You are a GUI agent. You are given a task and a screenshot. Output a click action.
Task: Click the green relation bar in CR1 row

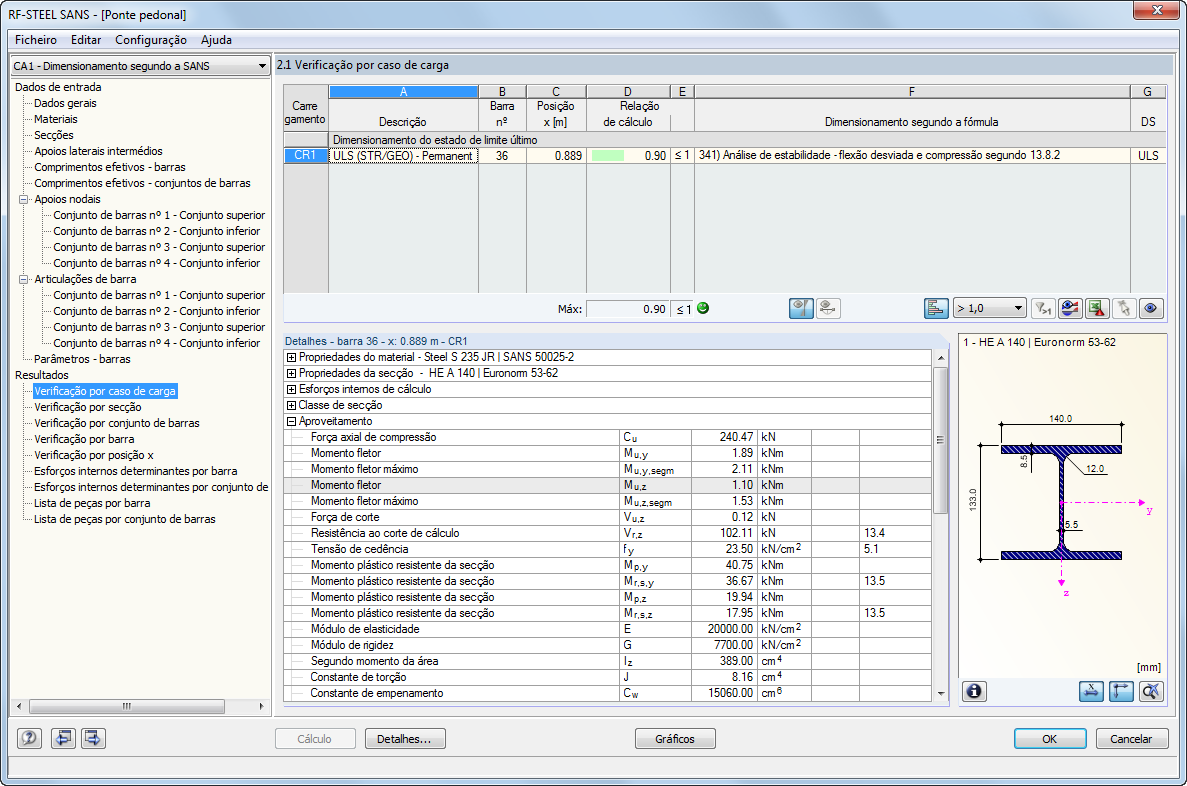coord(608,156)
